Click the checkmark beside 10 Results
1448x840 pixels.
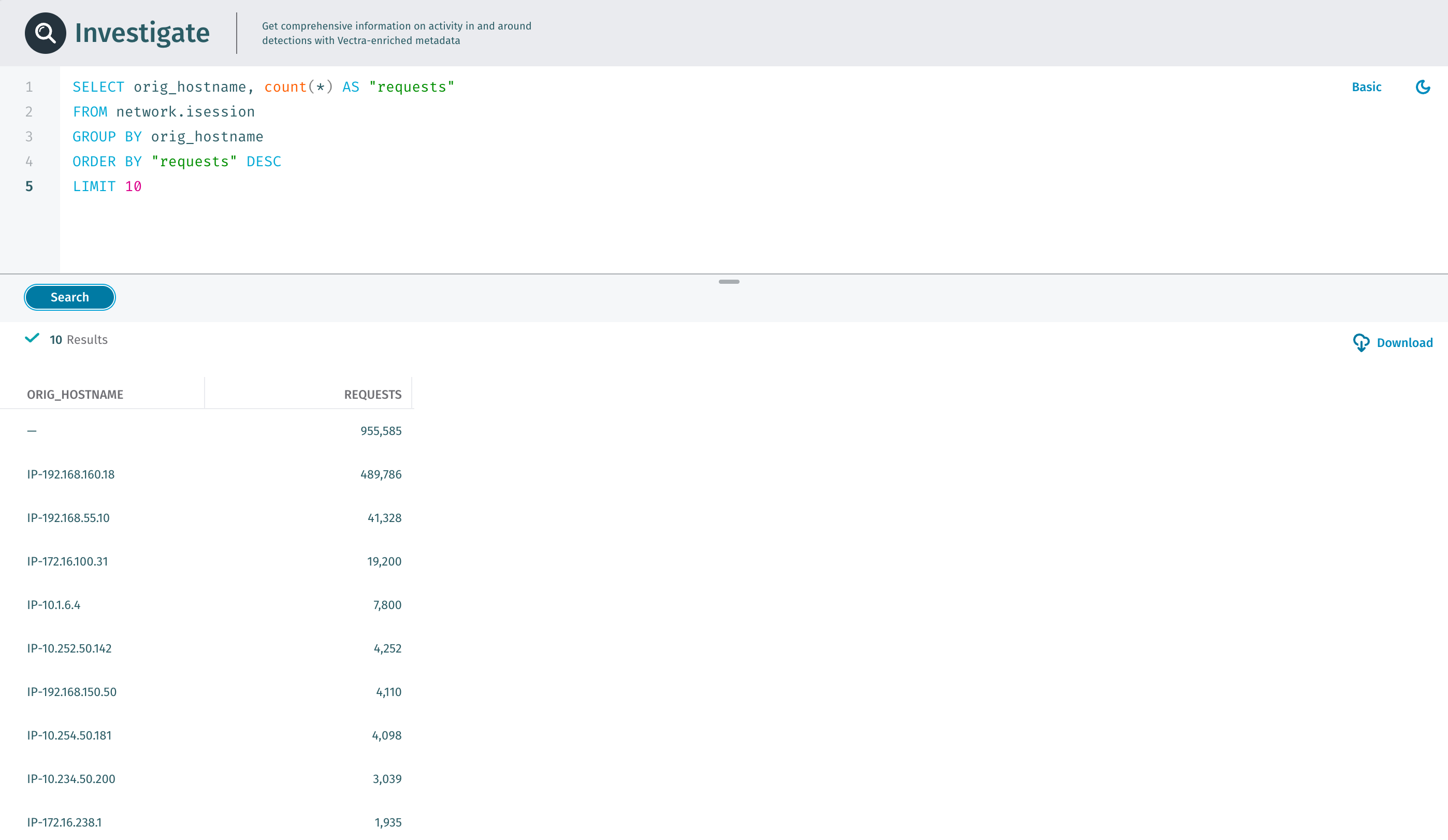click(32, 338)
